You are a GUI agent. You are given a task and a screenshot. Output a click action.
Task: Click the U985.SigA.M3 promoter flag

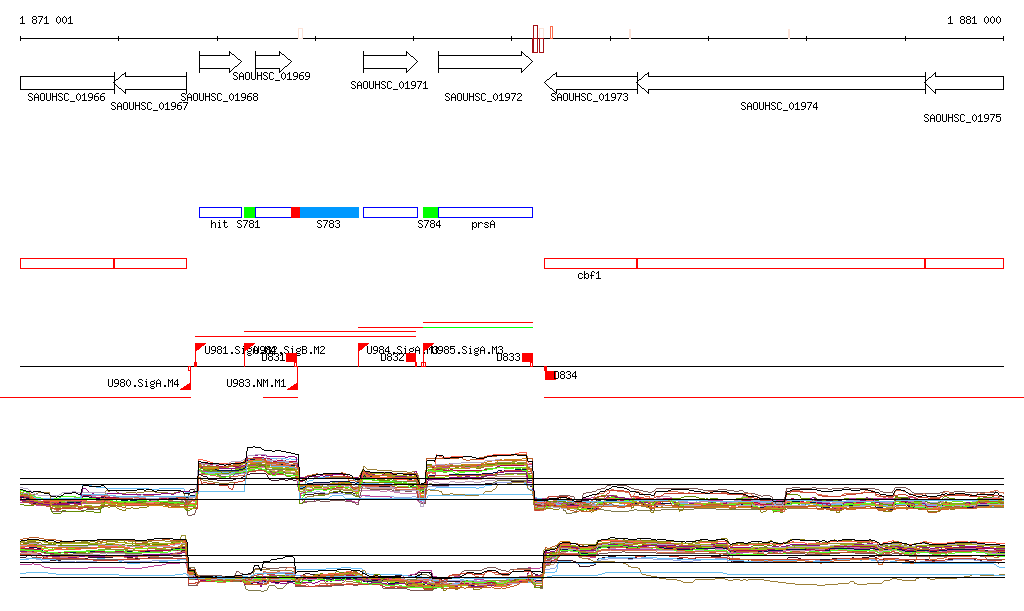(x=428, y=349)
